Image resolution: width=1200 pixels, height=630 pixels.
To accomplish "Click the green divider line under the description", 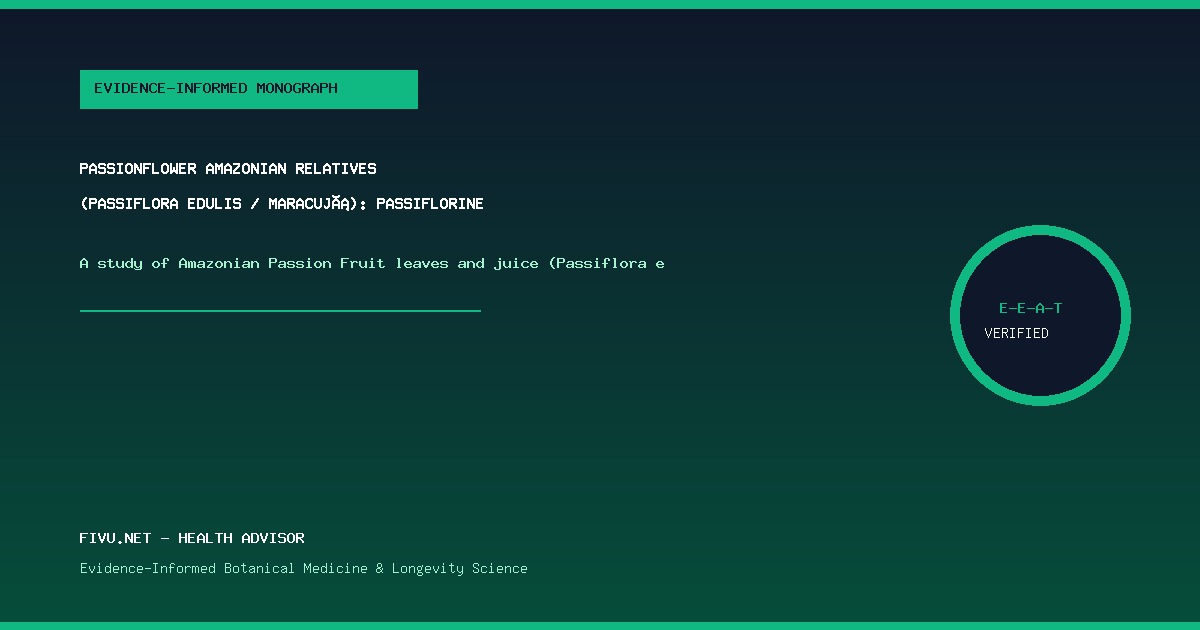I will click(280, 310).
